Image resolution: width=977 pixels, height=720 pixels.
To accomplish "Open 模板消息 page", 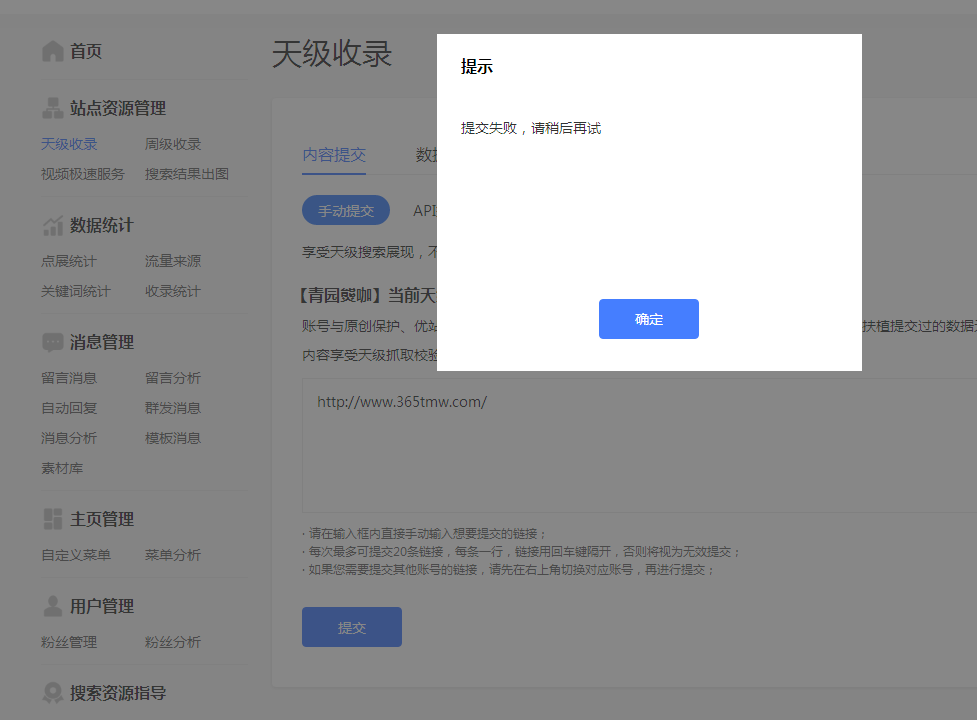I will tap(173, 438).
